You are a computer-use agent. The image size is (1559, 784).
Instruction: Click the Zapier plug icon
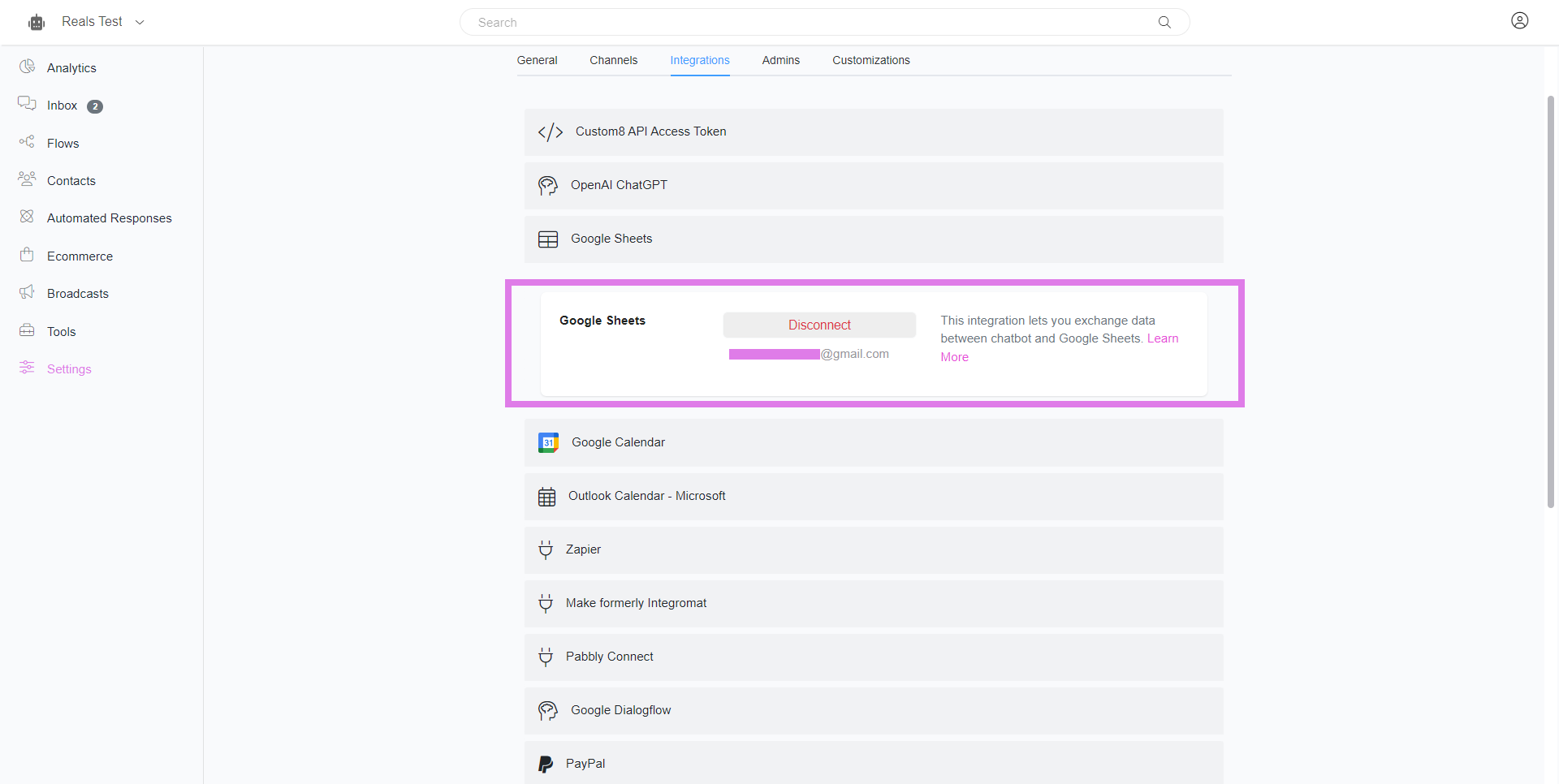pos(546,550)
